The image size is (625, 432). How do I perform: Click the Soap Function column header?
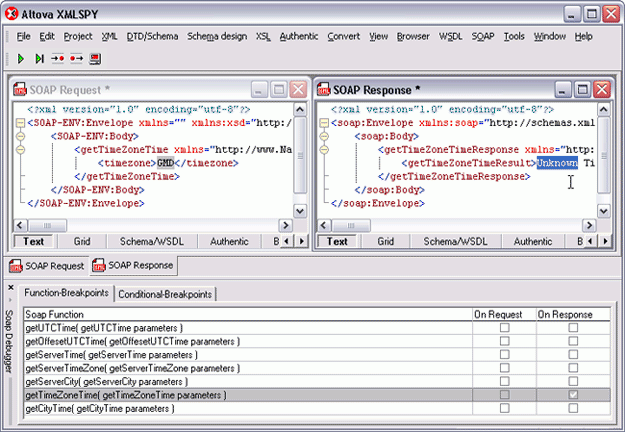pos(248,314)
